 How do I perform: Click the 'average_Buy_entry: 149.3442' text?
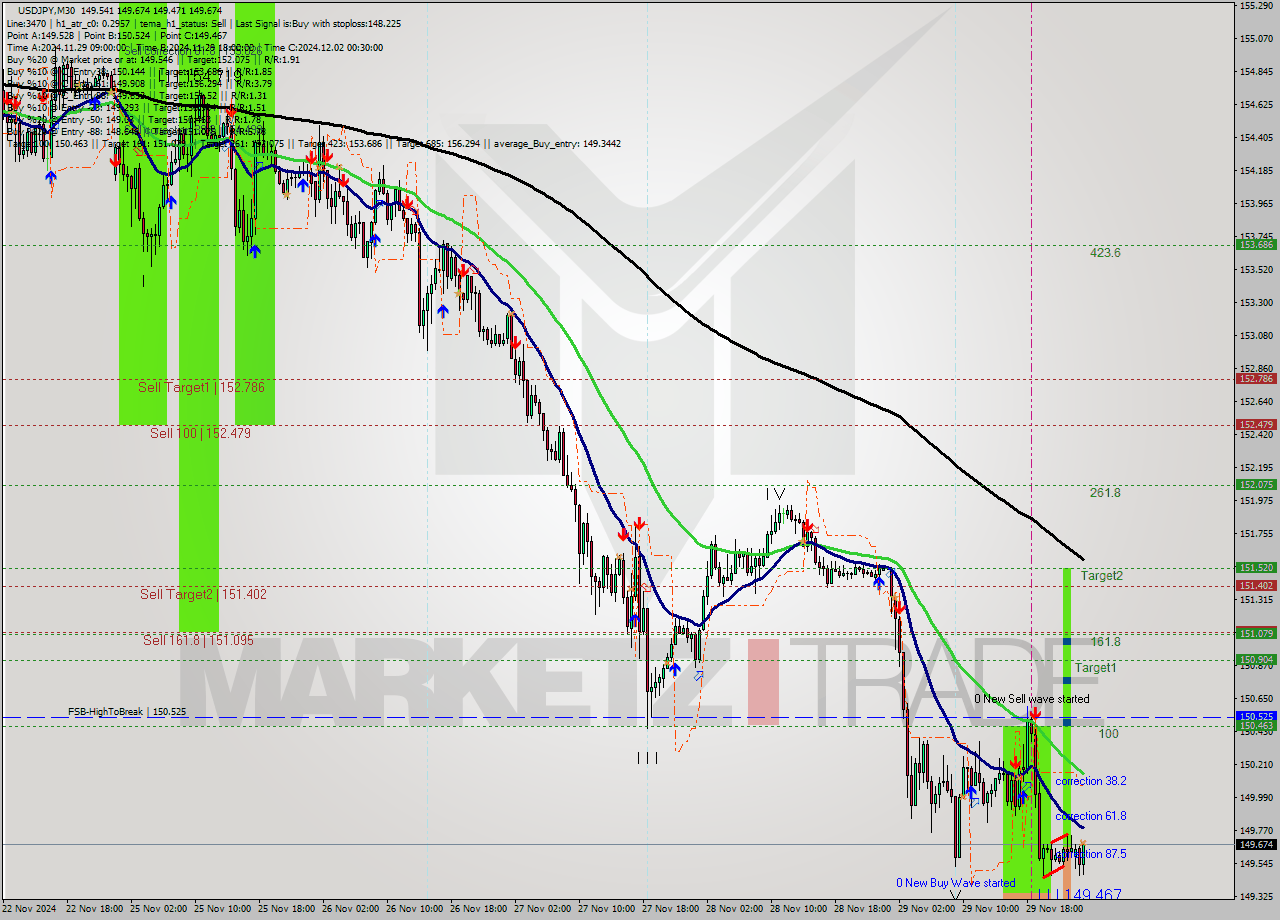click(558, 144)
